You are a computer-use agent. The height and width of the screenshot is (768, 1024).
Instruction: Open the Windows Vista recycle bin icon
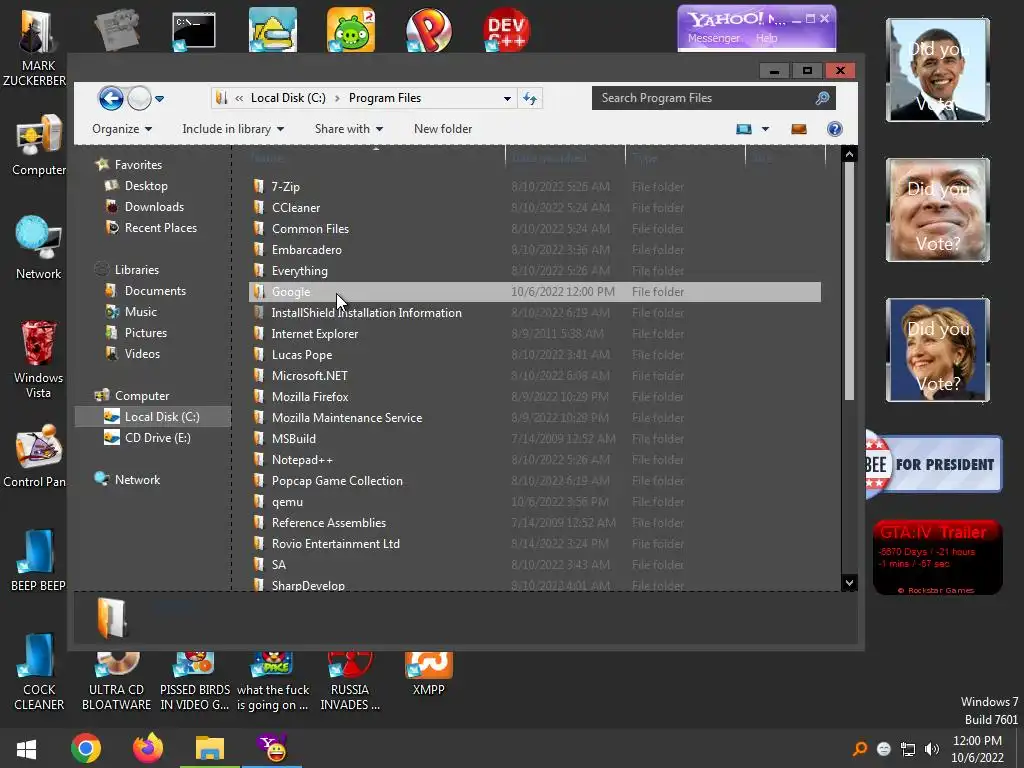point(39,359)
